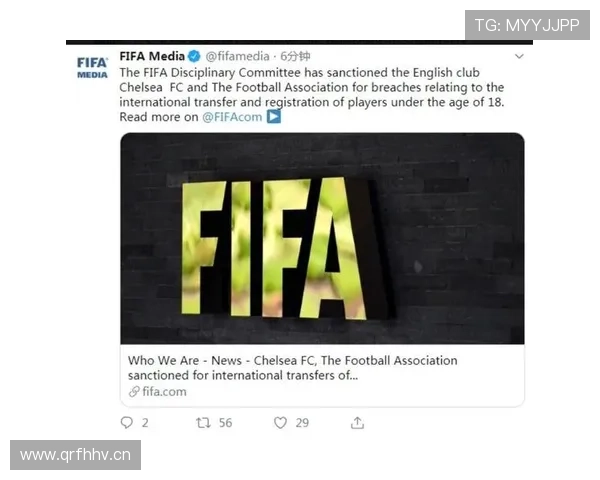600x480 pixels.
Task: Click the www.qrfhhv.cn watermark label
Action: click(75, 455)
